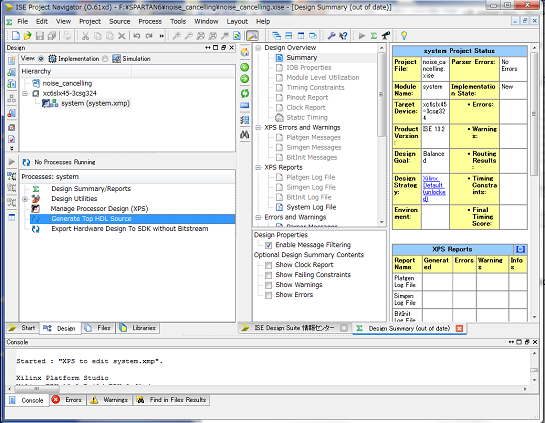
Task: Open the Process menu
Action: tap(150, 22)
